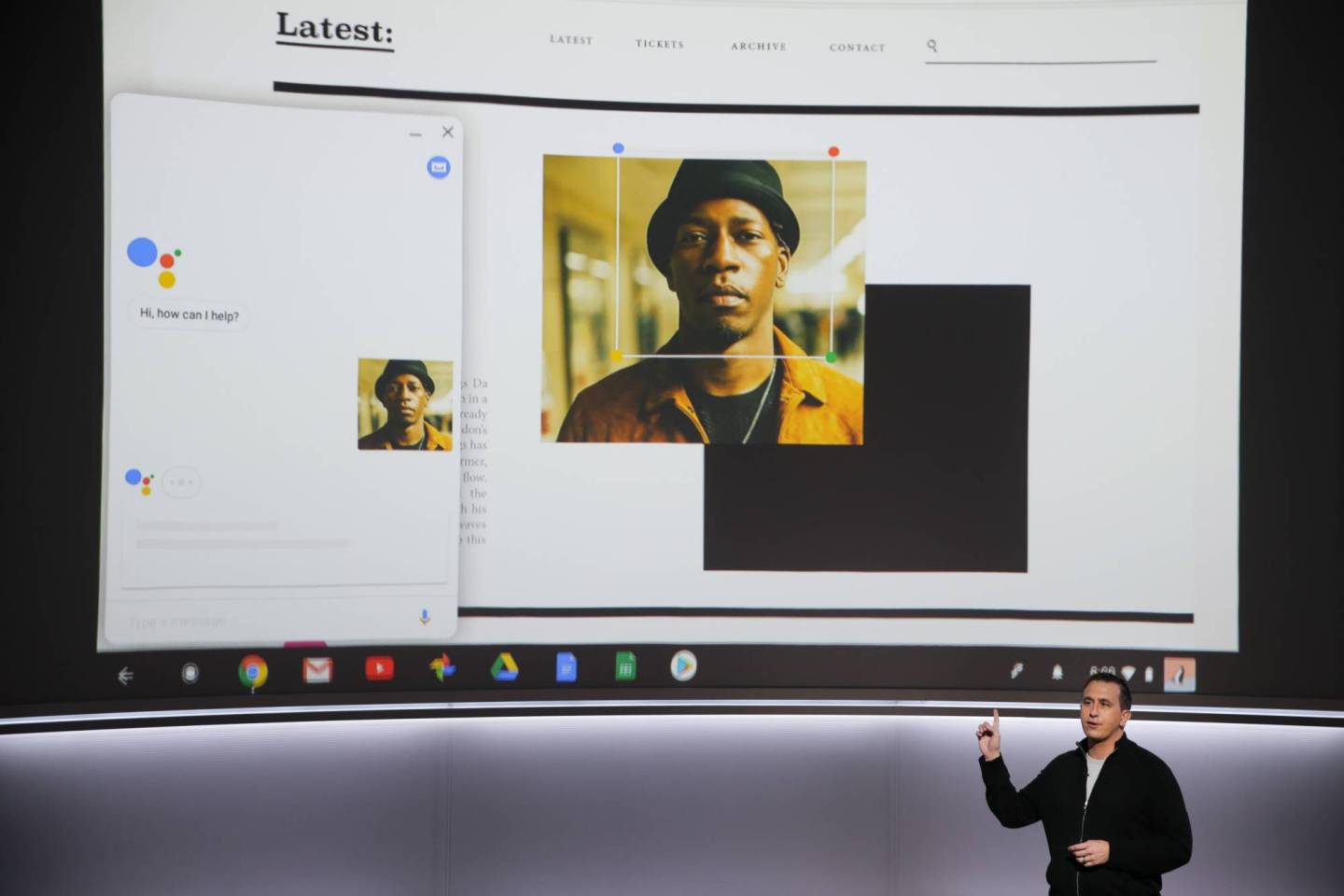Click the CONTACT link
This screenshot has width=1344, height=896.
click(x=858, y=49)
